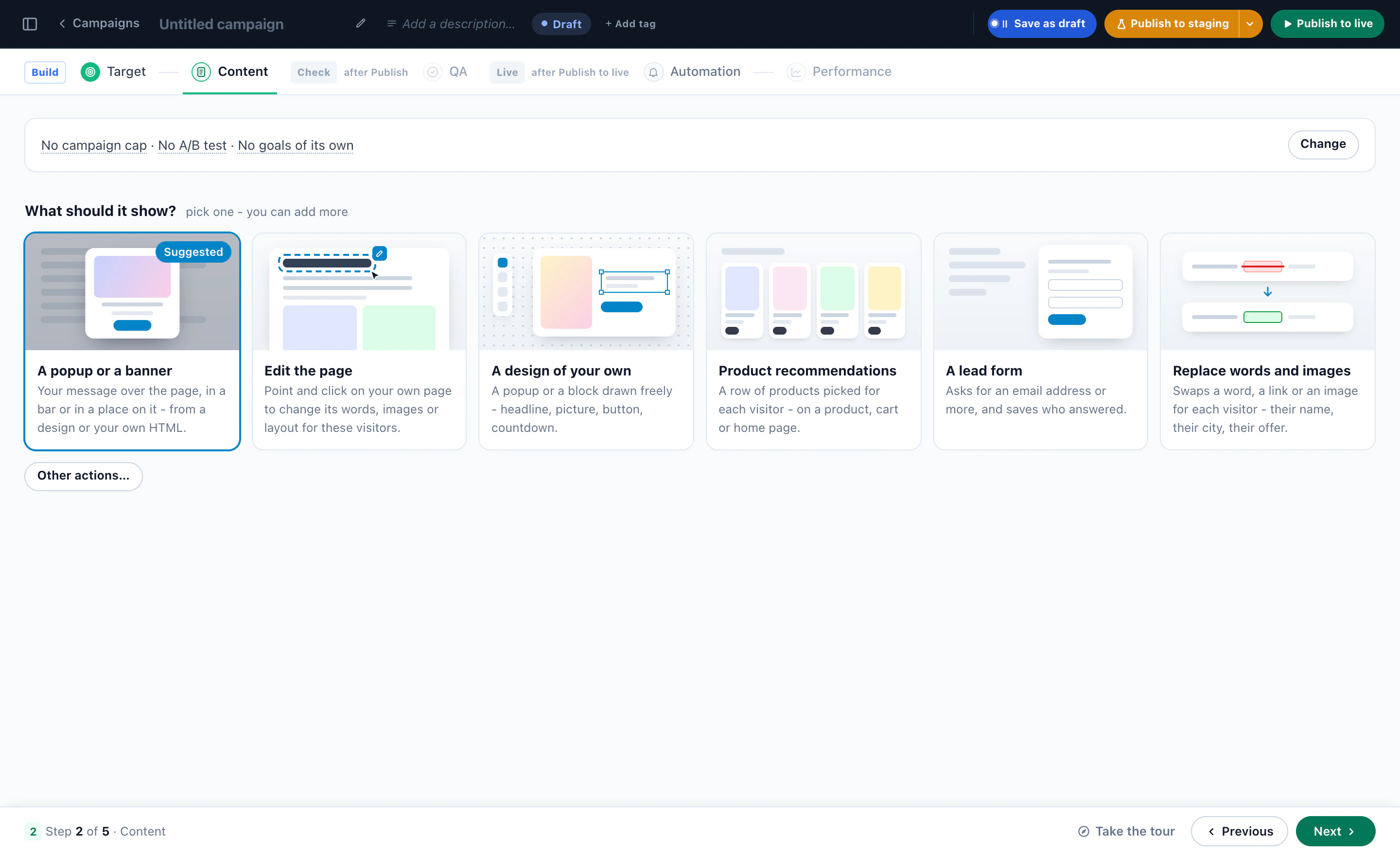Viewport: 1400px width, 856px height.
Task: Add a tag to the campaign
Action: pyautogui.click(x=630, y=24)
